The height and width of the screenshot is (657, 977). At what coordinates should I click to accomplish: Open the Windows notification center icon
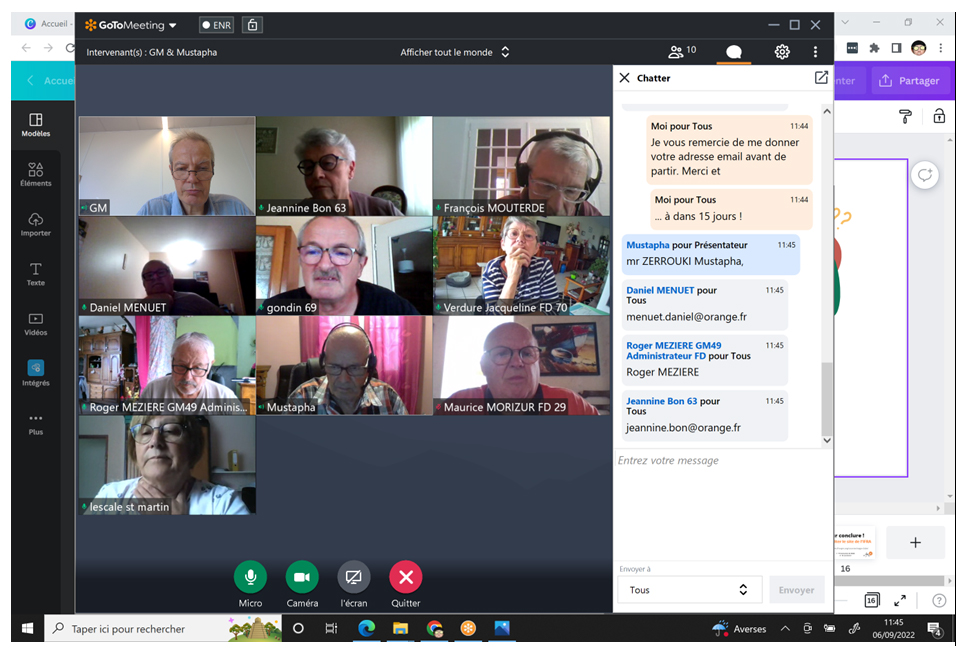pos(934,629)
